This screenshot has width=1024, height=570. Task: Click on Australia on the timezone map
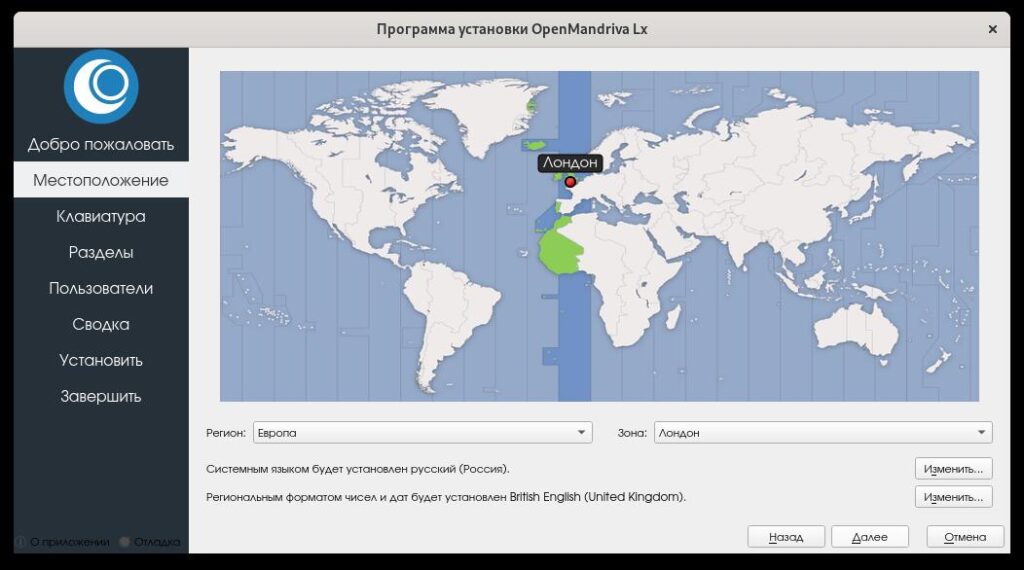(x=856, y=330)
